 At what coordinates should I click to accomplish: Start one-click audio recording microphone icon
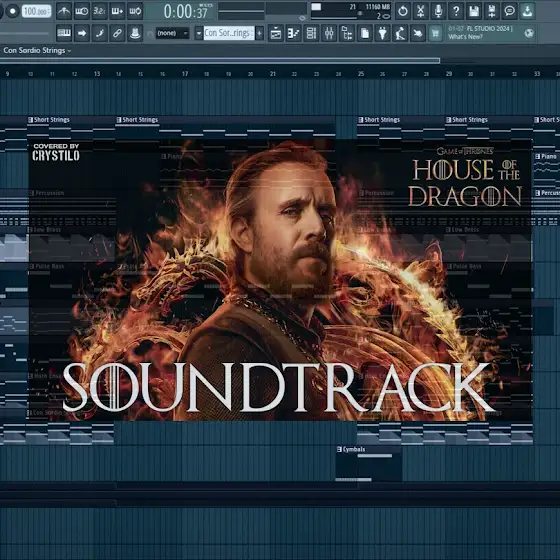pyautogui.click(x=439, y=11)
